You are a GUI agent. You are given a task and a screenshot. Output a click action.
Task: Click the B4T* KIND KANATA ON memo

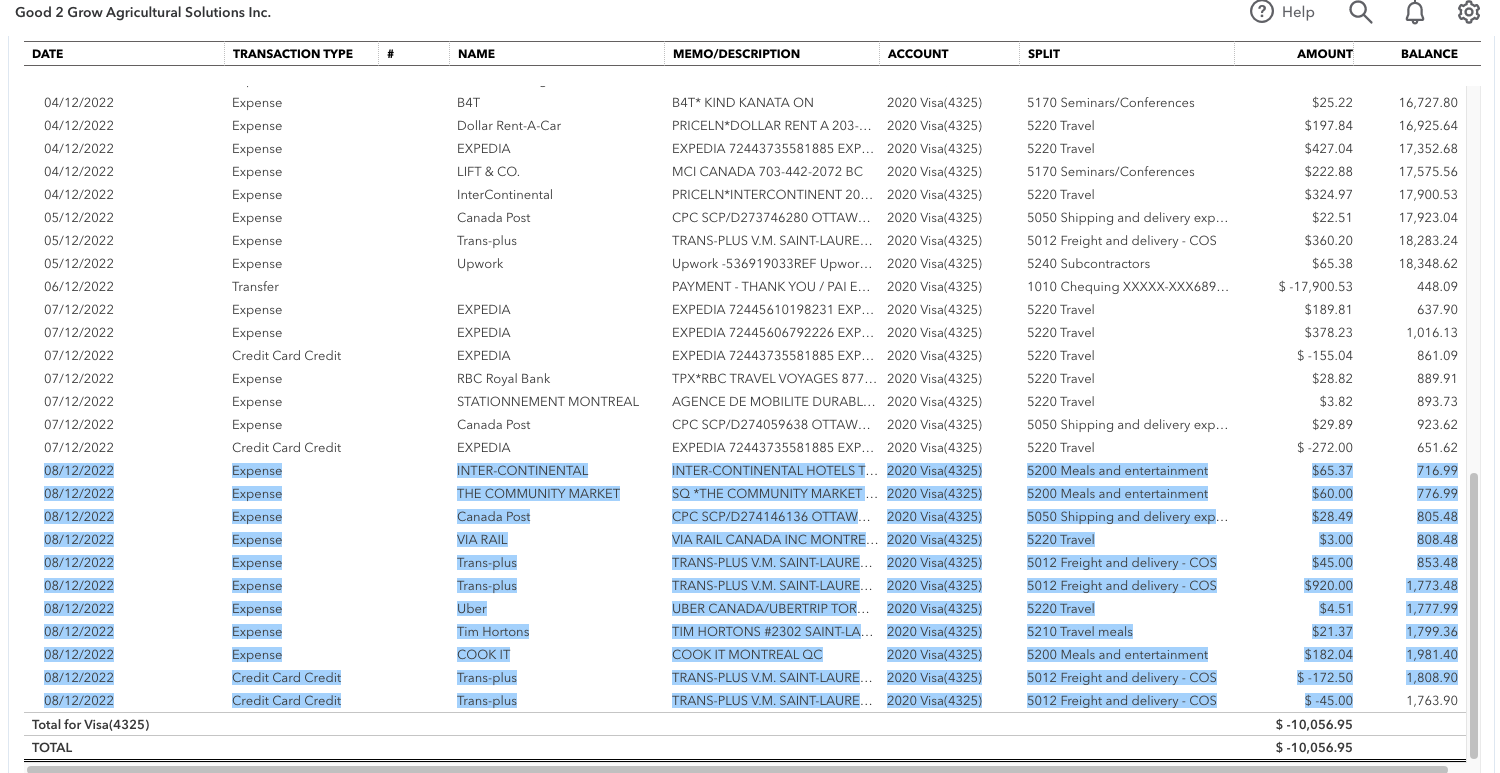pos(743,103)
